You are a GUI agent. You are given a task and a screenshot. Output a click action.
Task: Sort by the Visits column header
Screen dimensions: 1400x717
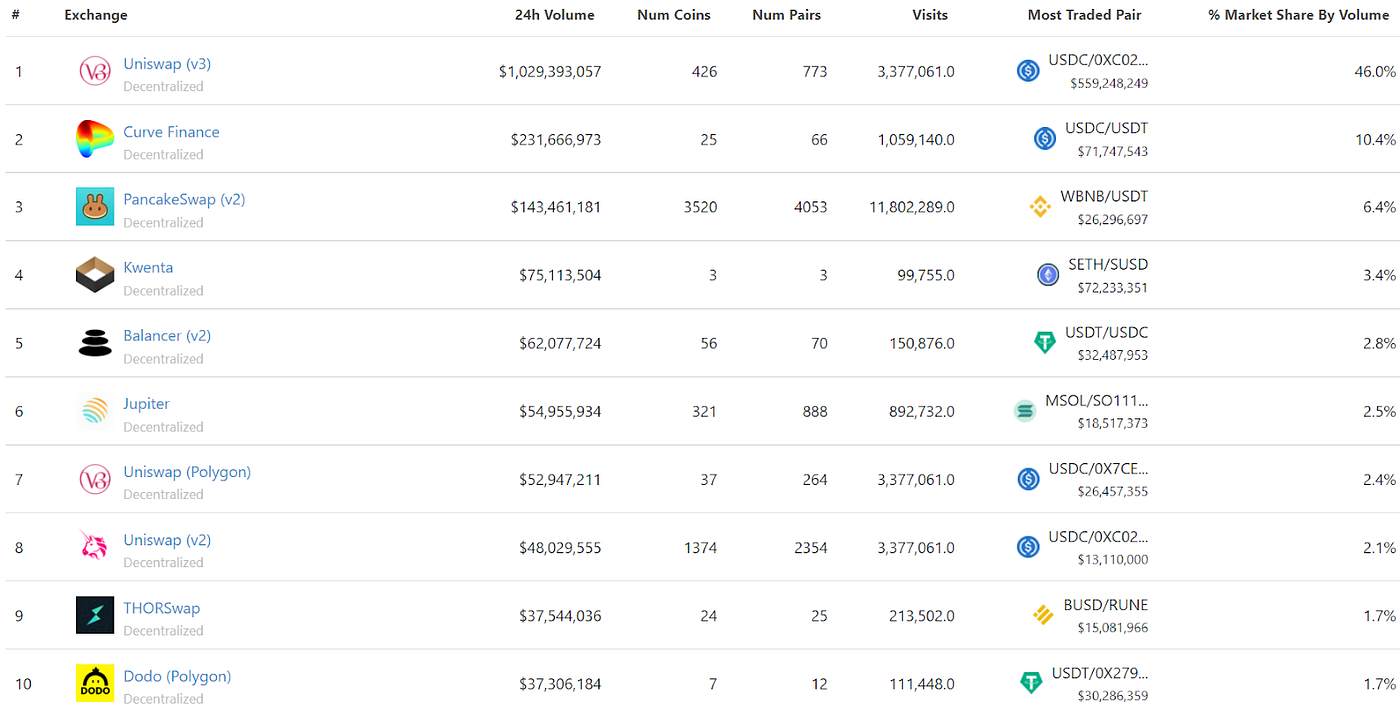point(930,15)
